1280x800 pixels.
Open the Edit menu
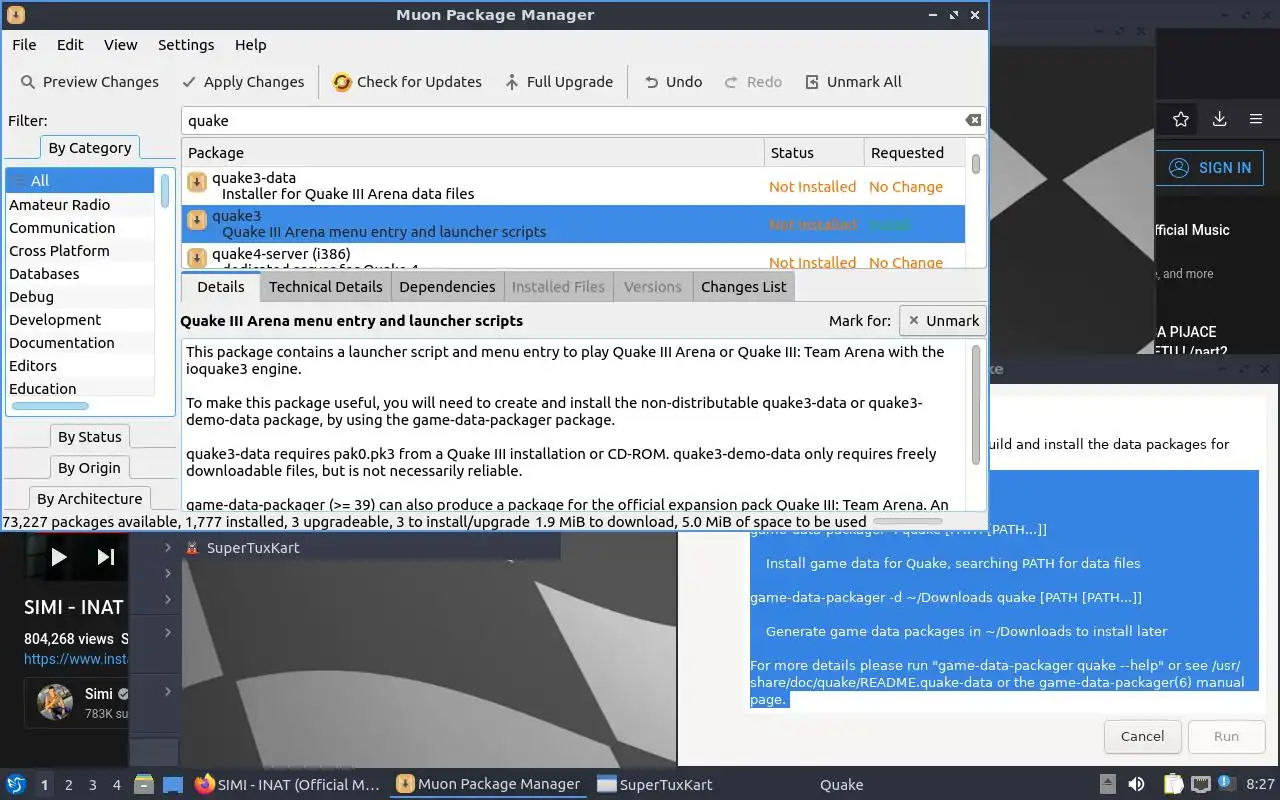(70, 45)
